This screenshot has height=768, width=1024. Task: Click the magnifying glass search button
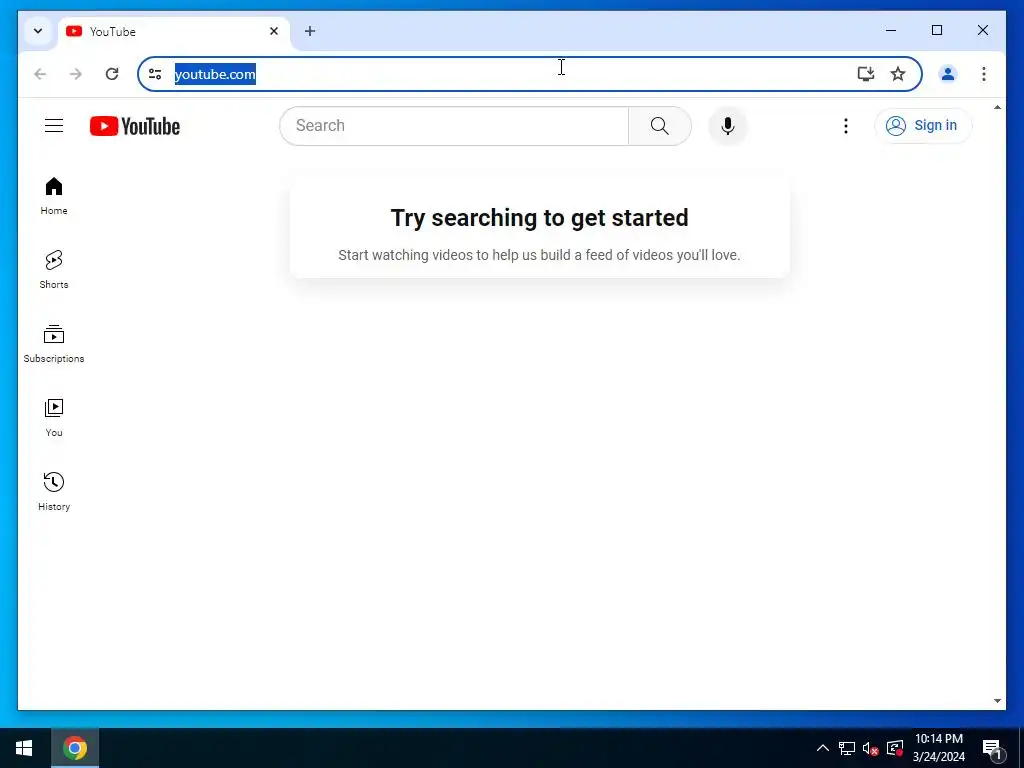pyautogui.click(x=660, y=125)
